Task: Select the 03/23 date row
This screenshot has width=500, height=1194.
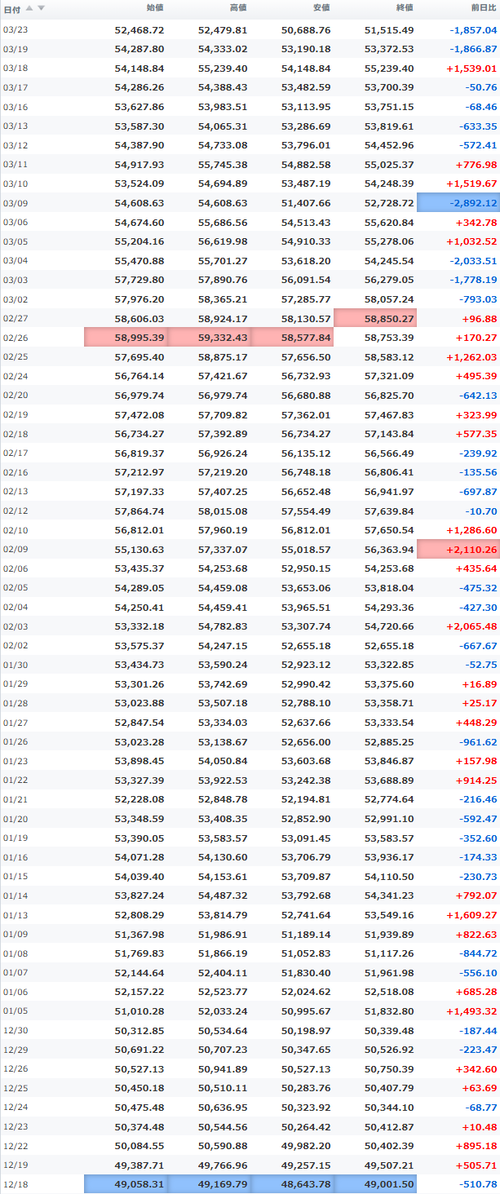Action: pyautogui.click(x=250, y=30)
